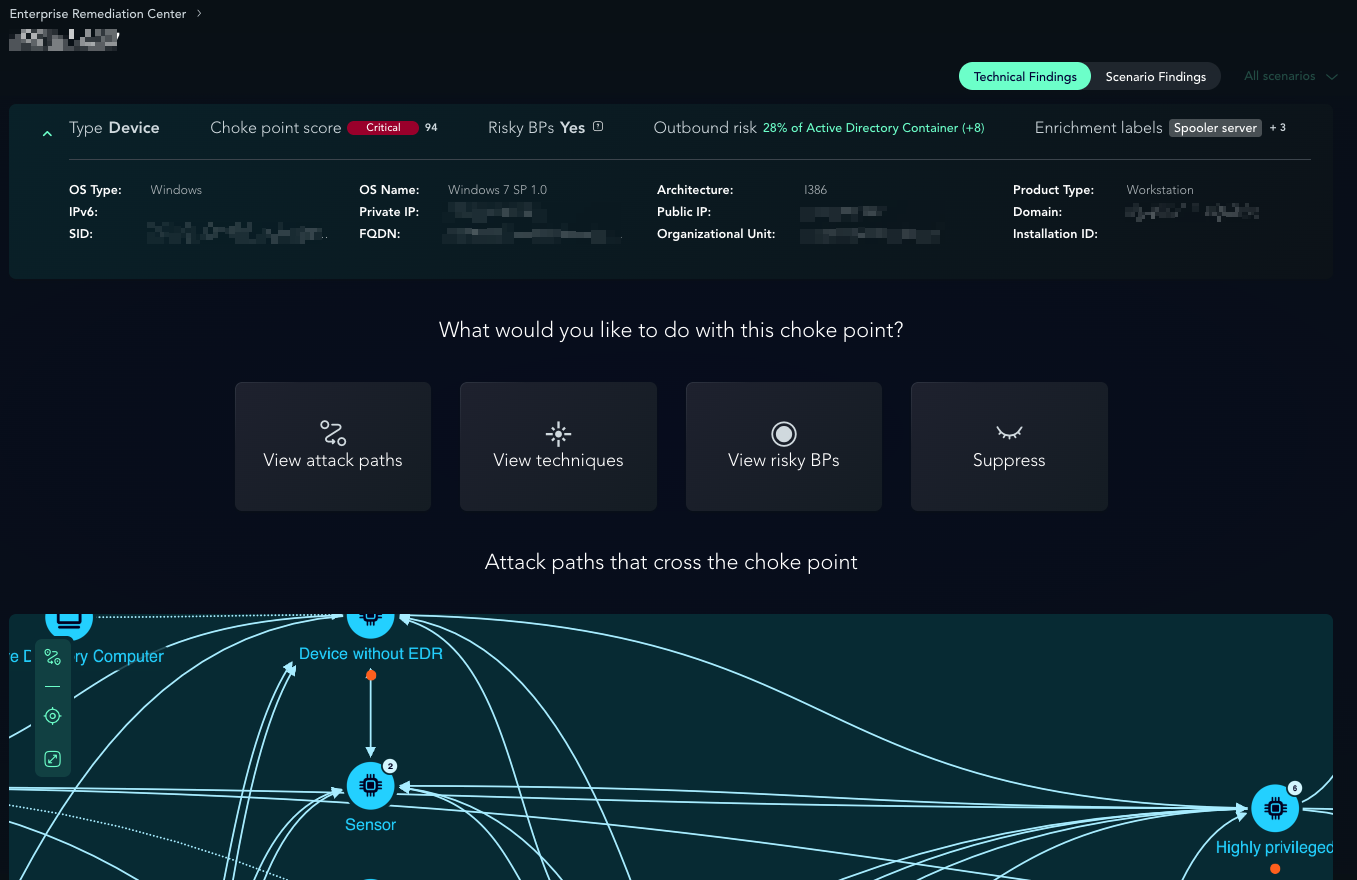This screenshot has height=880, width=1357.
Task: Click the View risky BPs card
Action: [x=783, y=446]
